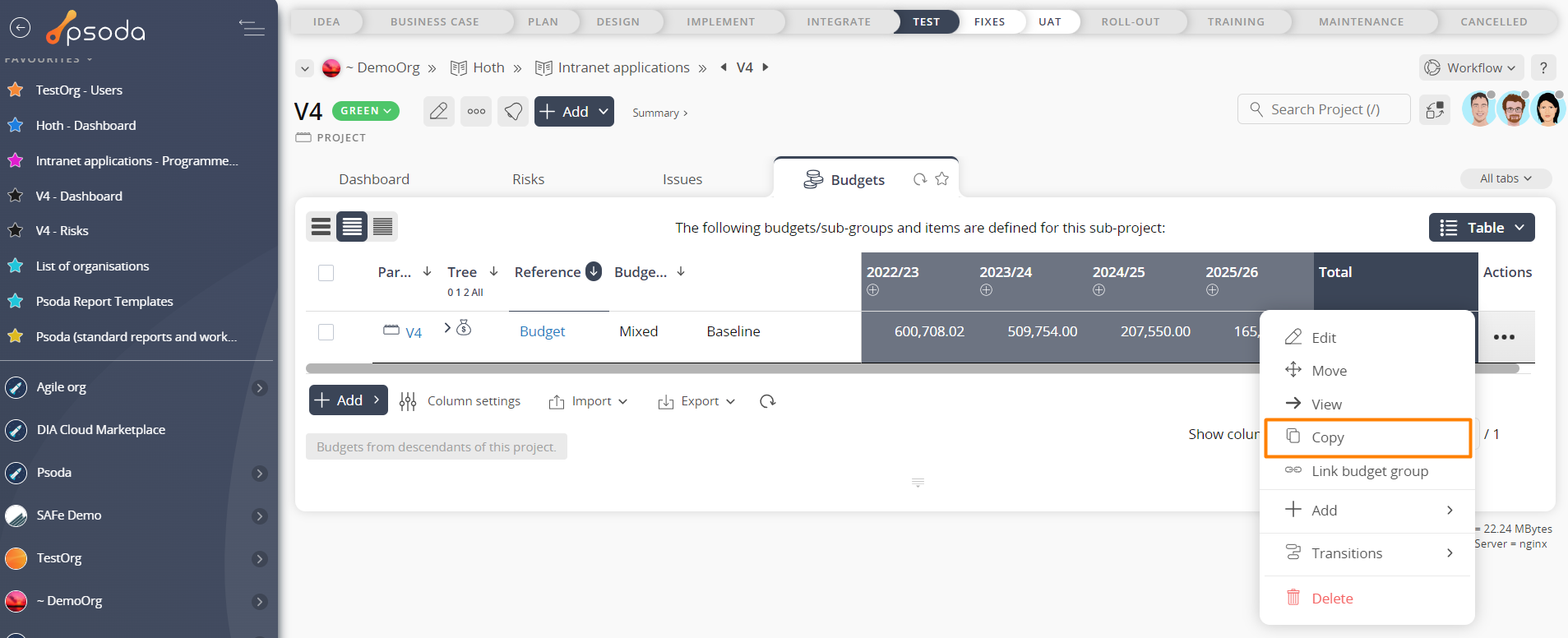
Task: Click the horizontal scrollbar under the table
Action: point(912,368)
